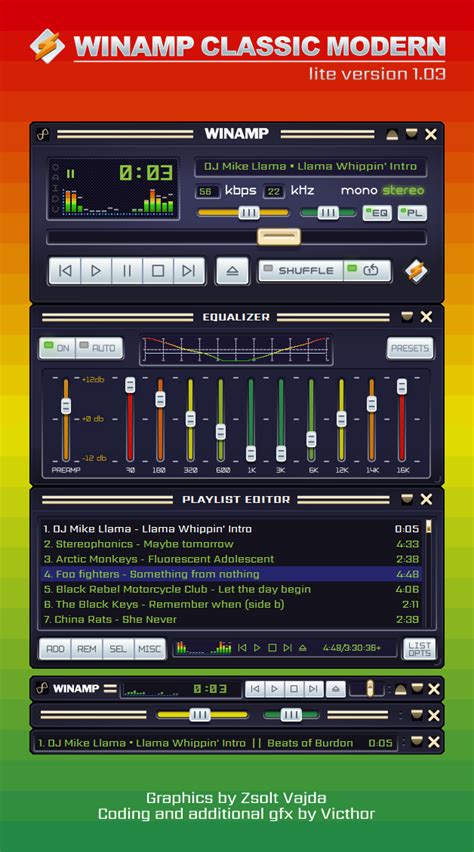Click the 3K band slider

point(280,419)
